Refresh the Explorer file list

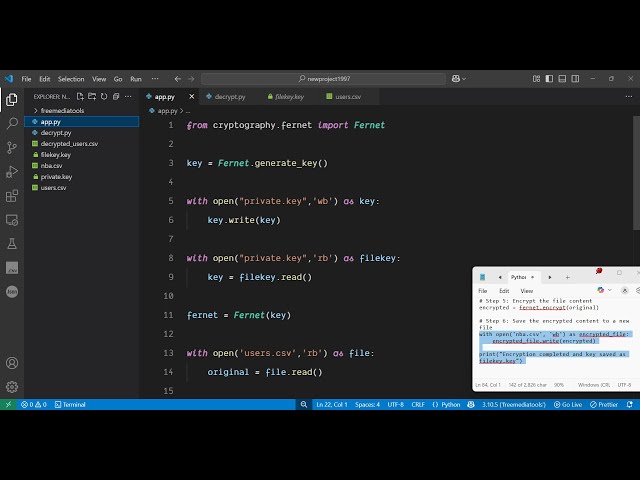tap(104, 97)
